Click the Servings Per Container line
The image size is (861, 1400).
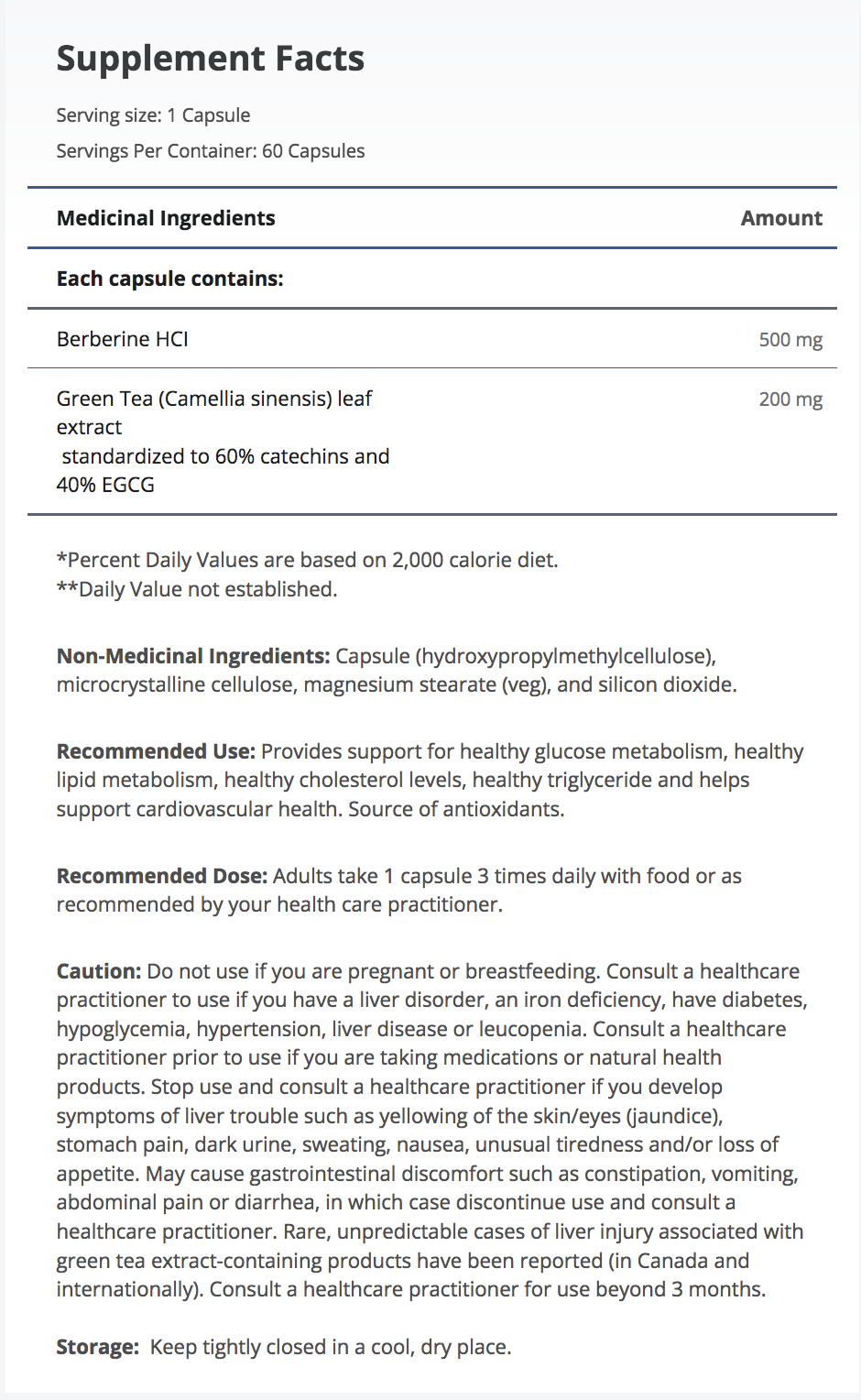point(210,151)
